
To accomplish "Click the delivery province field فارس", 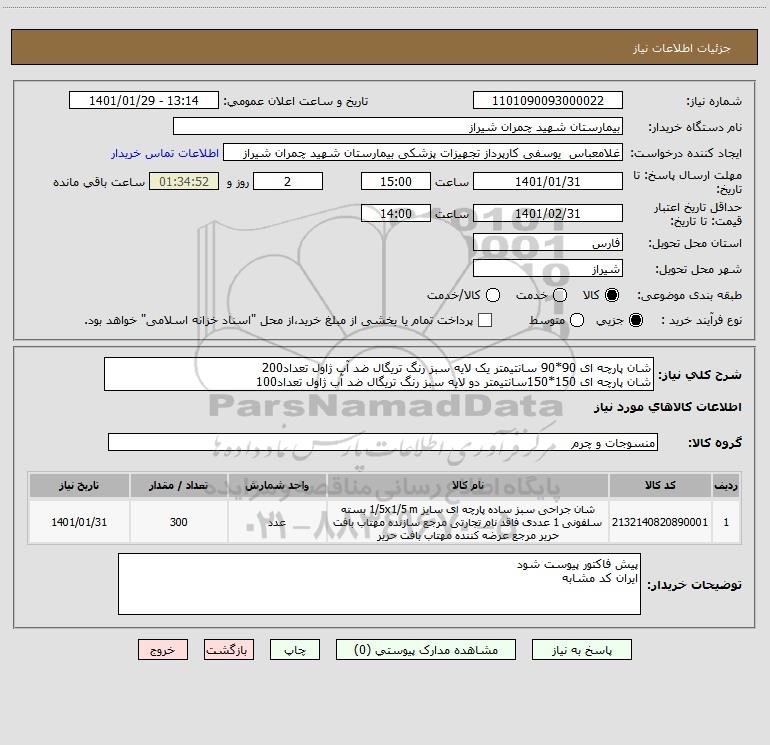I will point(548,242).
